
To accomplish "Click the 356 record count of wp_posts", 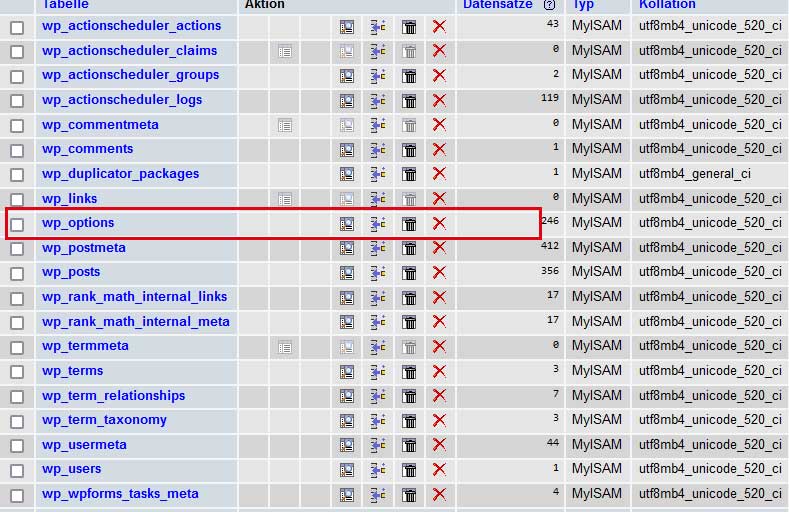I will click(x=550, y=271).
